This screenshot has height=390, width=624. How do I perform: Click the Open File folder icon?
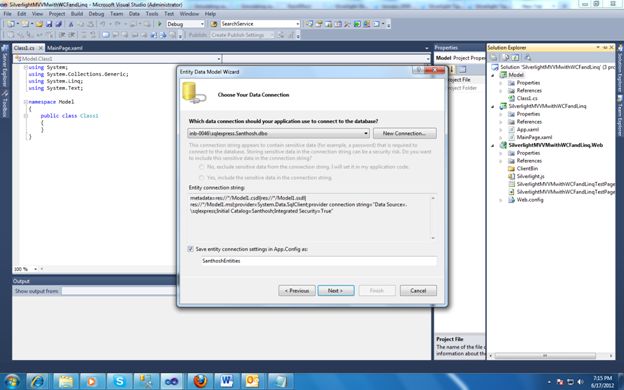coord(39,24)
